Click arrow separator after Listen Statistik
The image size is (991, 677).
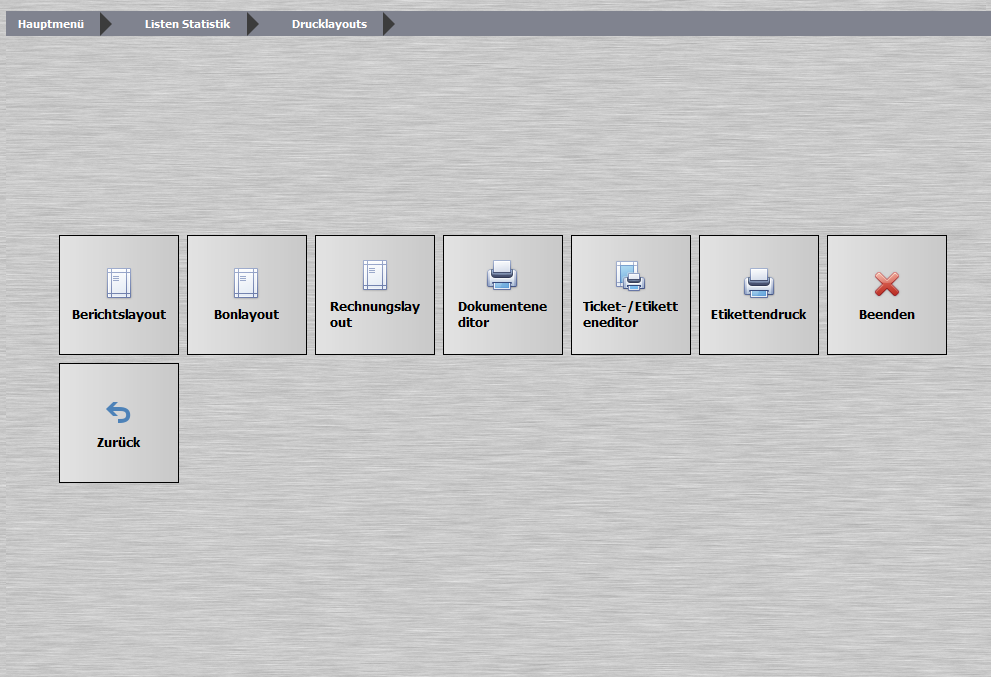(253, 24)
